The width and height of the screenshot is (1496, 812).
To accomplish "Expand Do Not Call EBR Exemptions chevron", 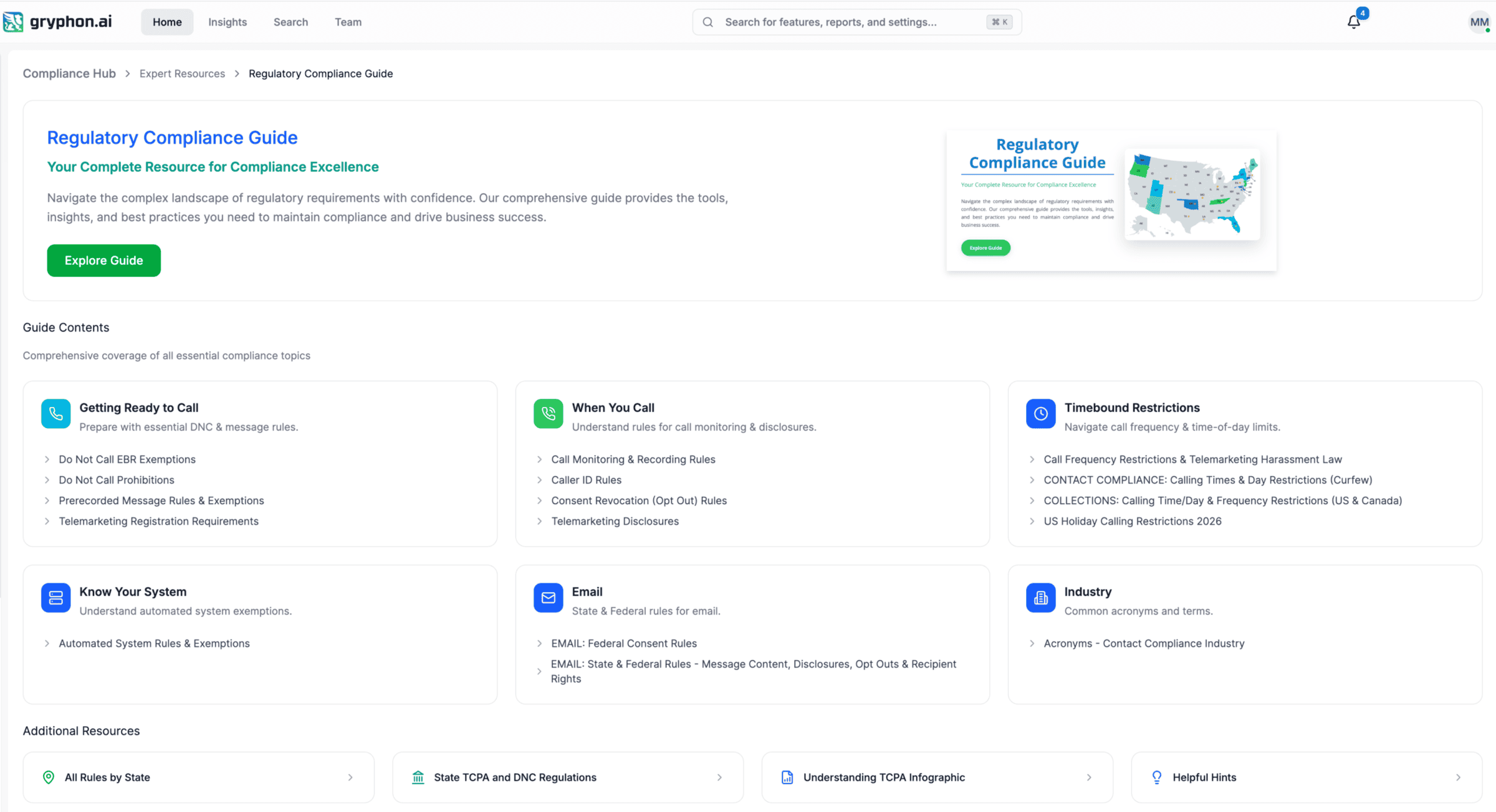I will pos(47,459).
